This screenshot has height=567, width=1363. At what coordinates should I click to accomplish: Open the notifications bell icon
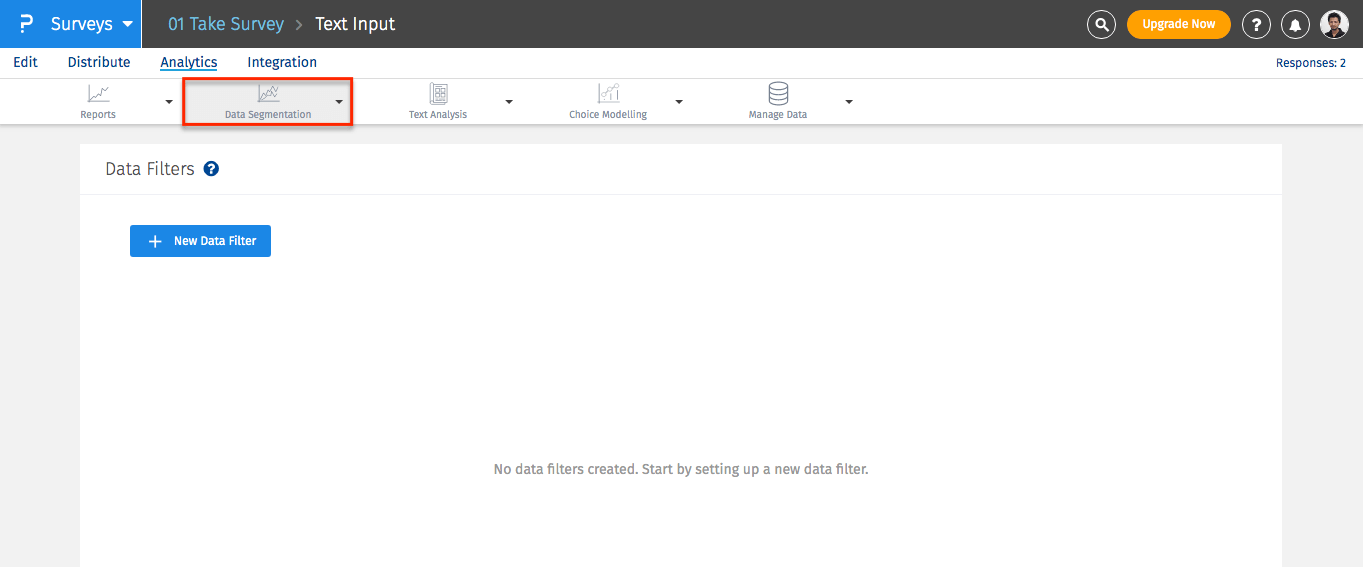(x=1296, y=24)
